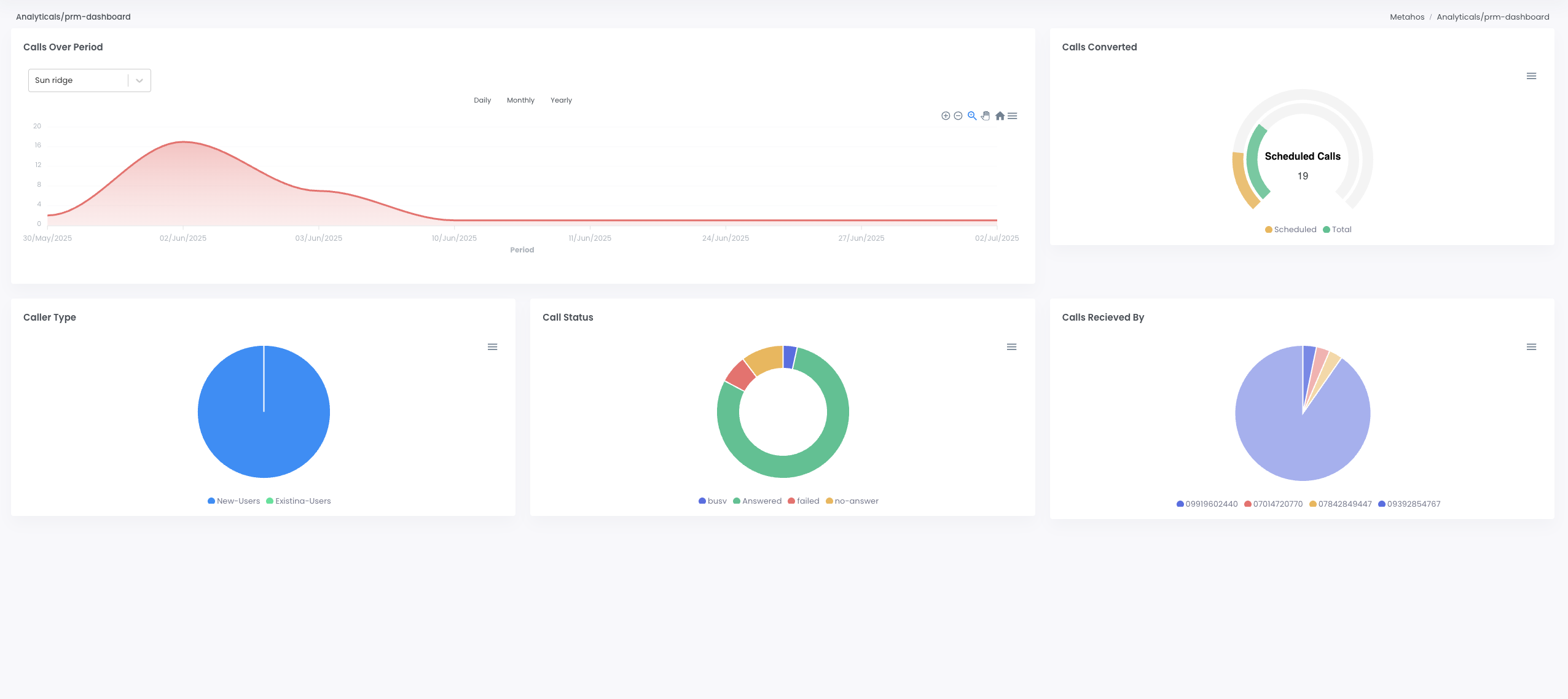Image resolution: width=1568 pixels, height=699 pixels.
Task: Select the panning hand tool
Action: coord(986,115)
